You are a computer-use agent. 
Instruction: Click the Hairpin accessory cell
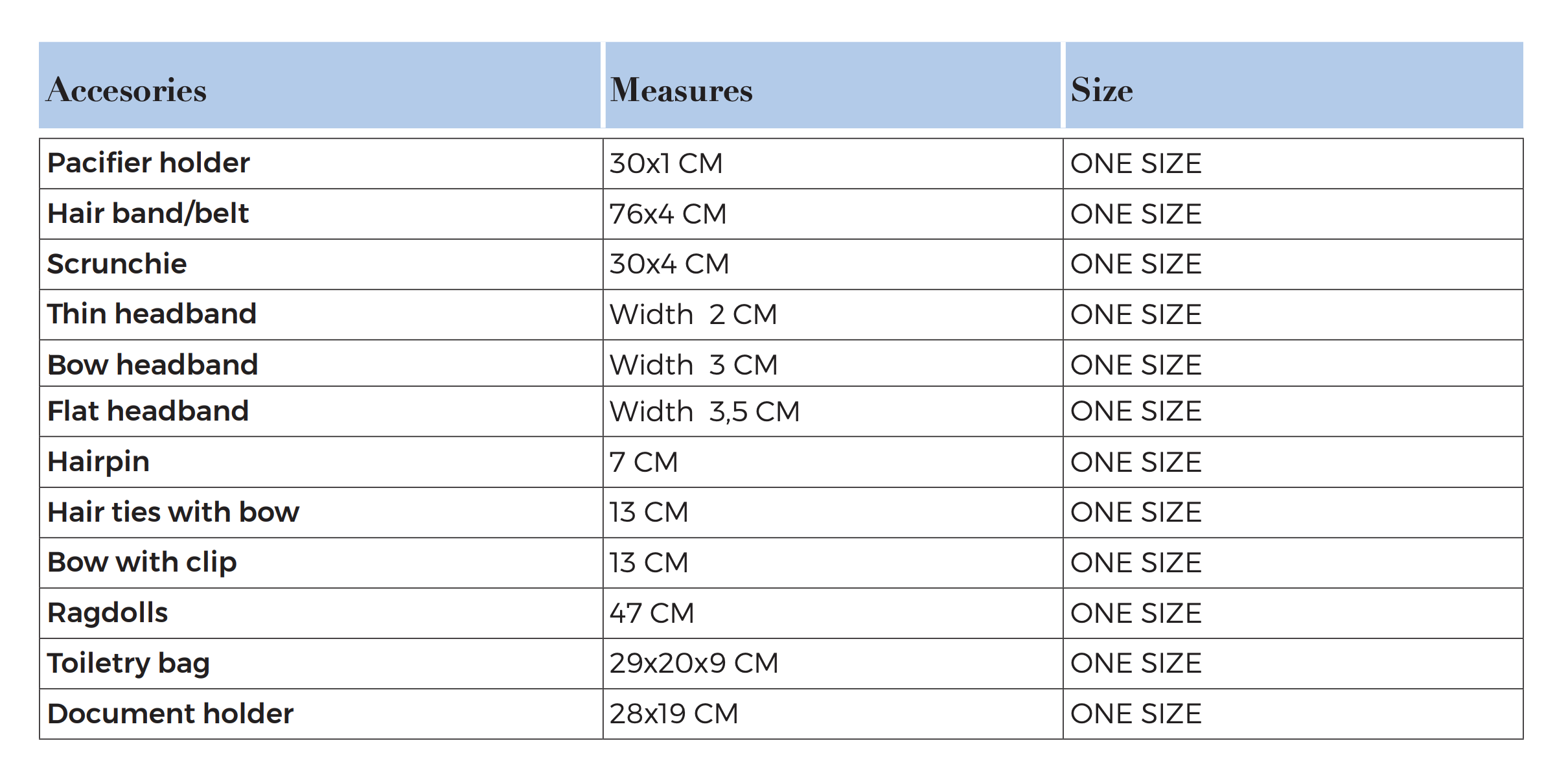[x=321, y=462]
